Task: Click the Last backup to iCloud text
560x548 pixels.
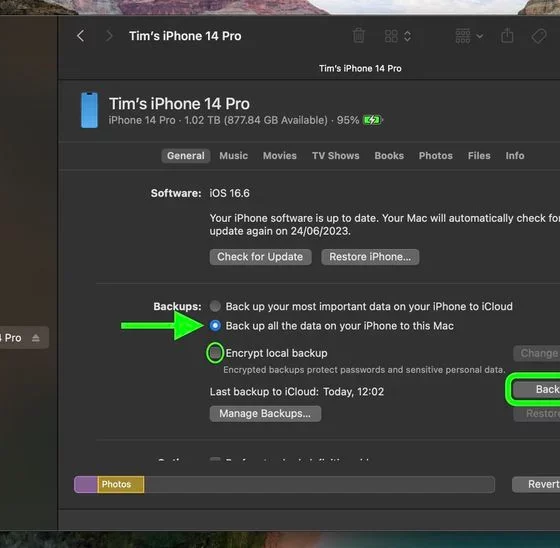Action: (296, 392)
